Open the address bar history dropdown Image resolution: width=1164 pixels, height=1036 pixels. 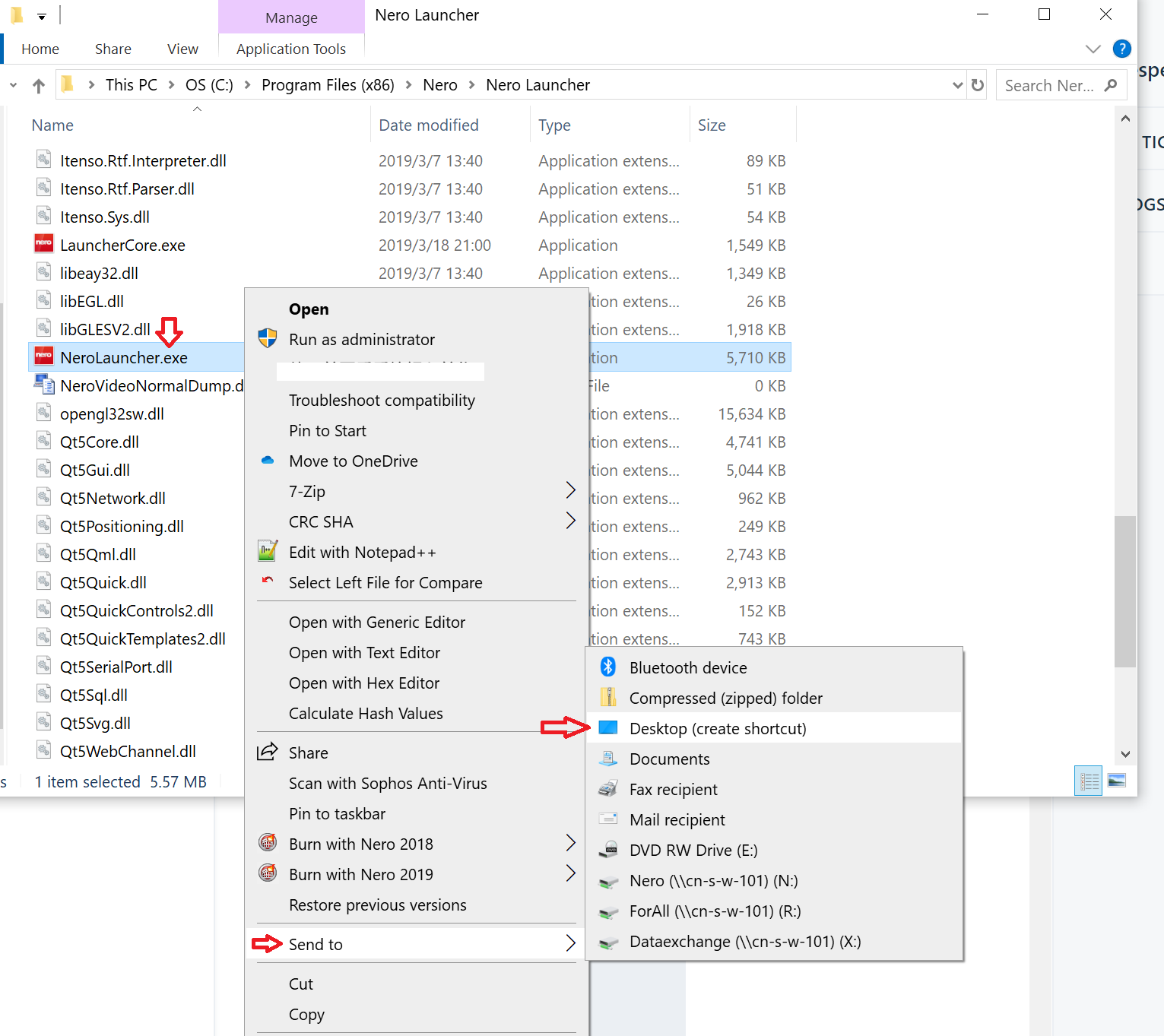click(957, 86)
